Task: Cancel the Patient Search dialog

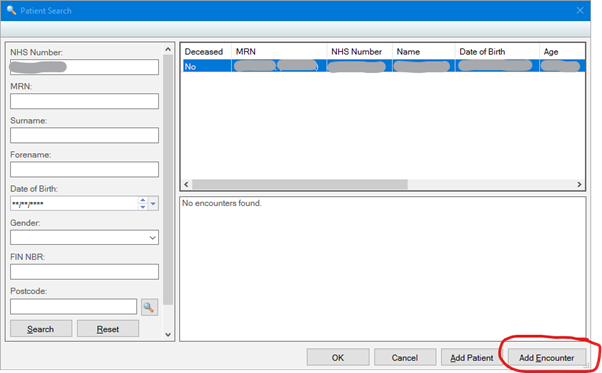Action: click(x=405, y=358)
